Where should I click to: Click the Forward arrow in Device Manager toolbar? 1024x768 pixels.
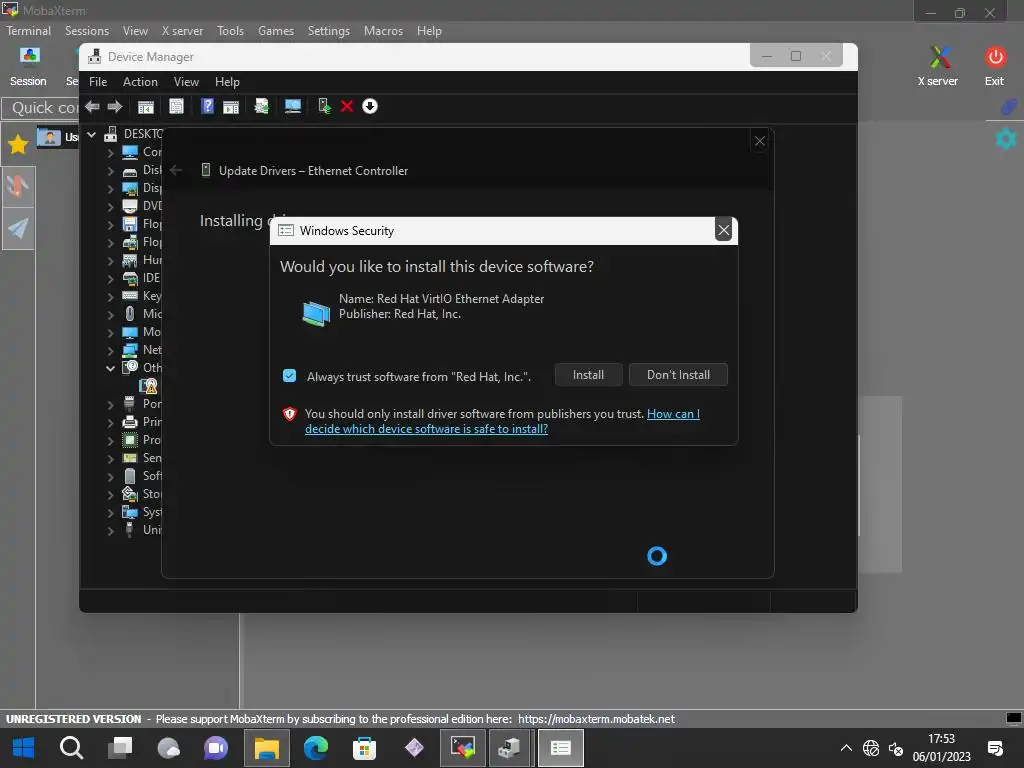pos(115,106)
